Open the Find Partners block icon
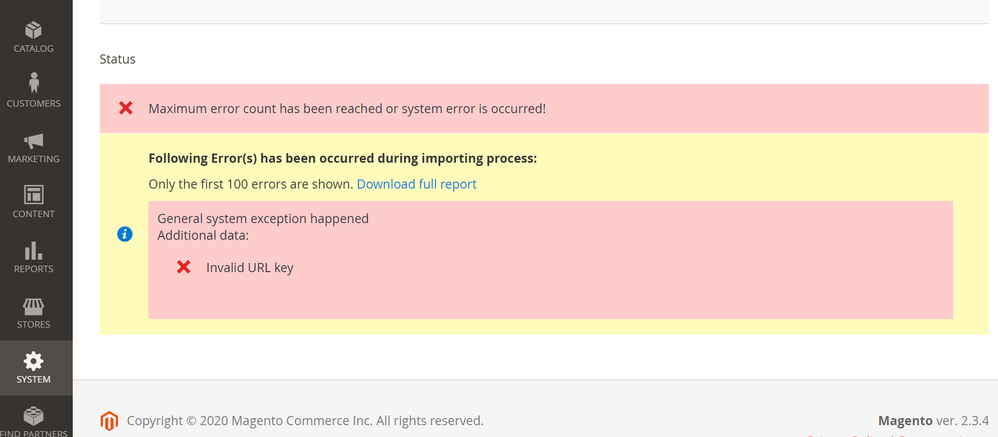 33,416
